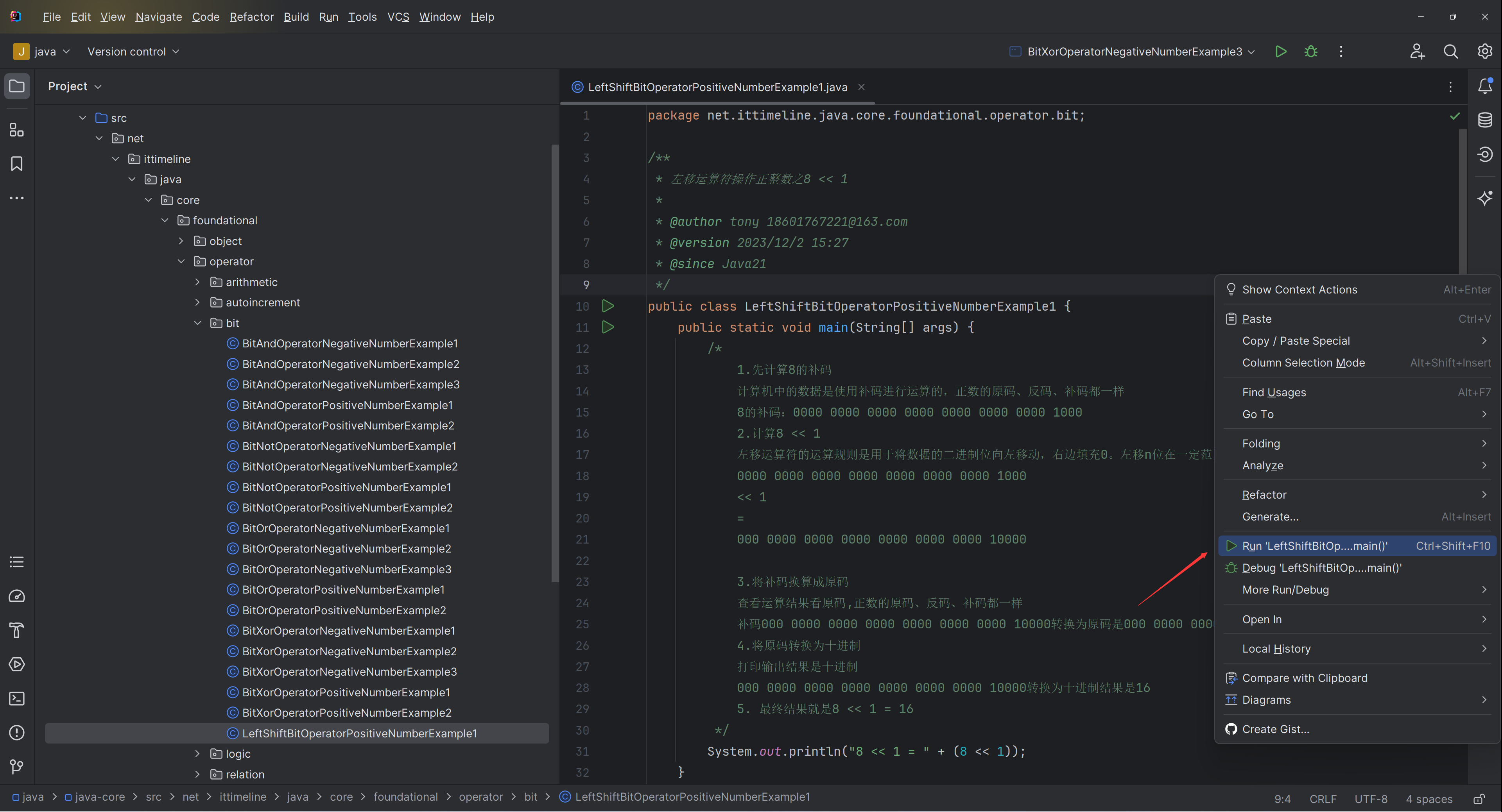Viewport: 1502px width, 812px height.
Task: Click java-core breadcrumb in navigation bar
Action: pyautogui.click(x=95, y=797)
